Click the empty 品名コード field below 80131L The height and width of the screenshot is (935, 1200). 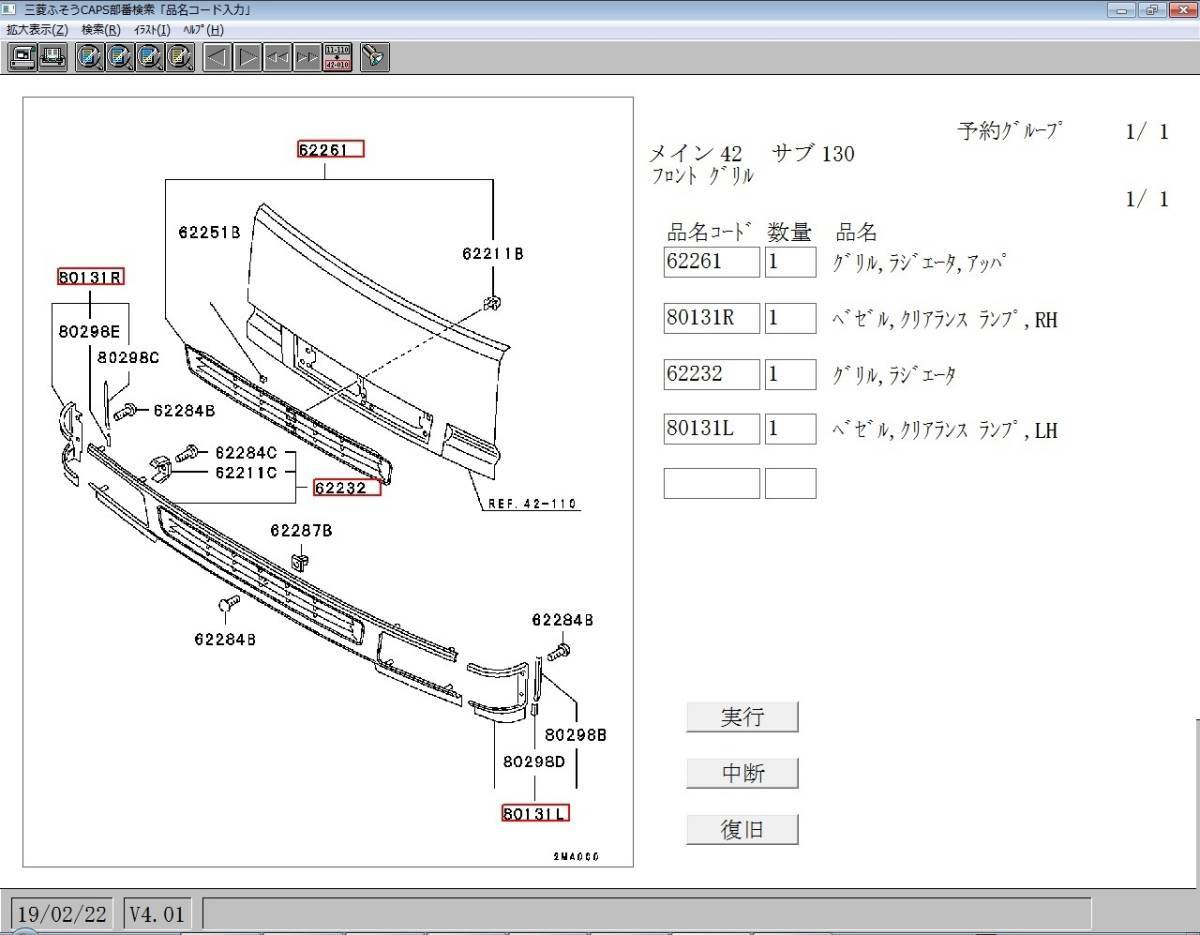coord(711,484)
